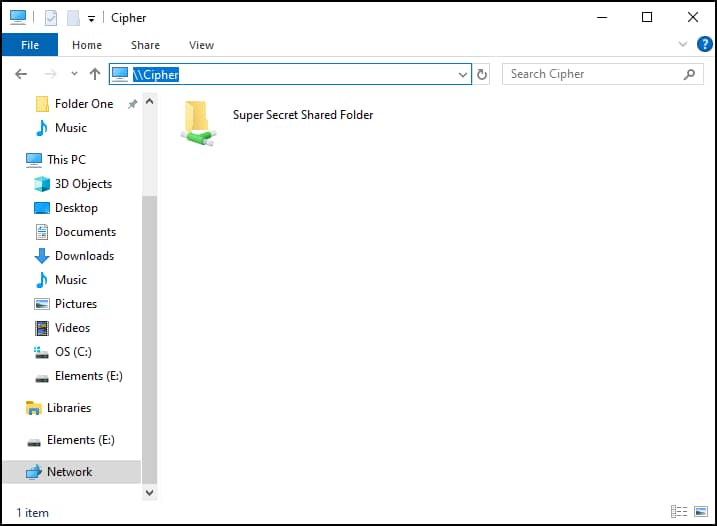Expand the ribbon with the chevron
717x526 pixels.
pyautogui.click(x=683, y=44)
